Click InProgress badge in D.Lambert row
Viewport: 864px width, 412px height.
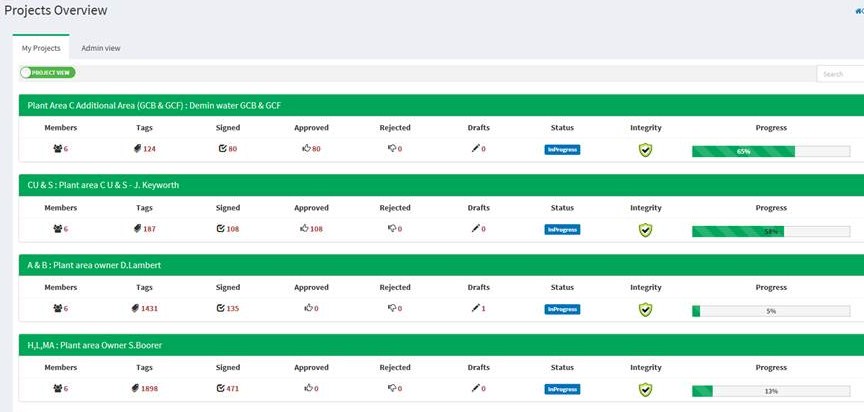[562, 310]
